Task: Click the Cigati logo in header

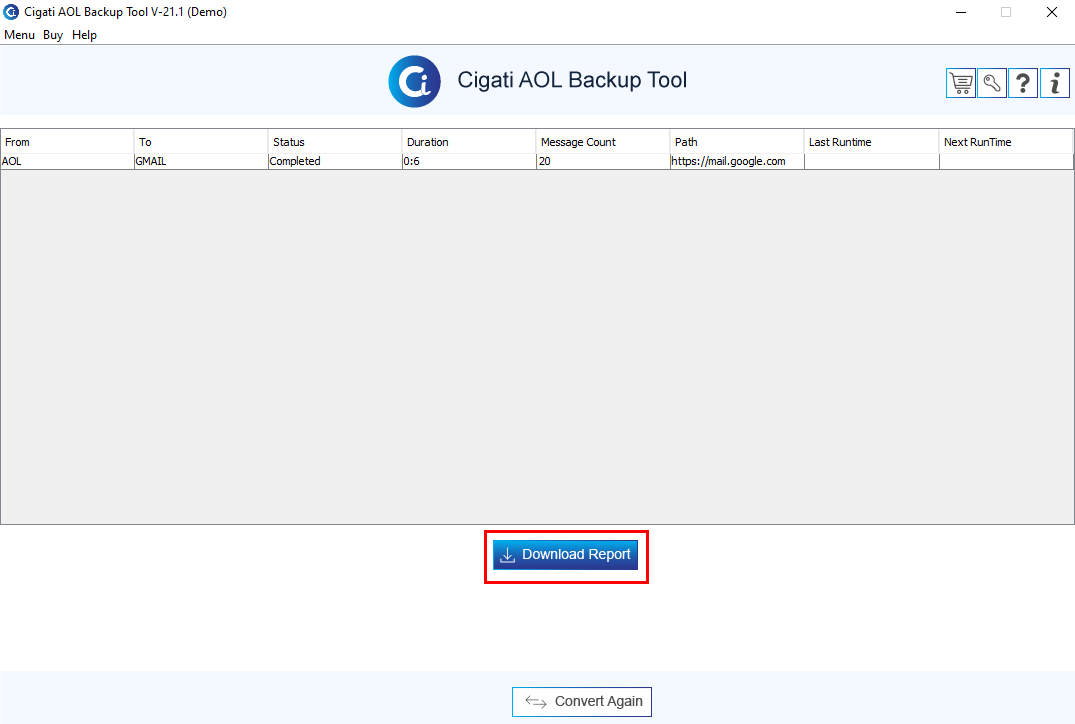Action: tap(414, 81)
